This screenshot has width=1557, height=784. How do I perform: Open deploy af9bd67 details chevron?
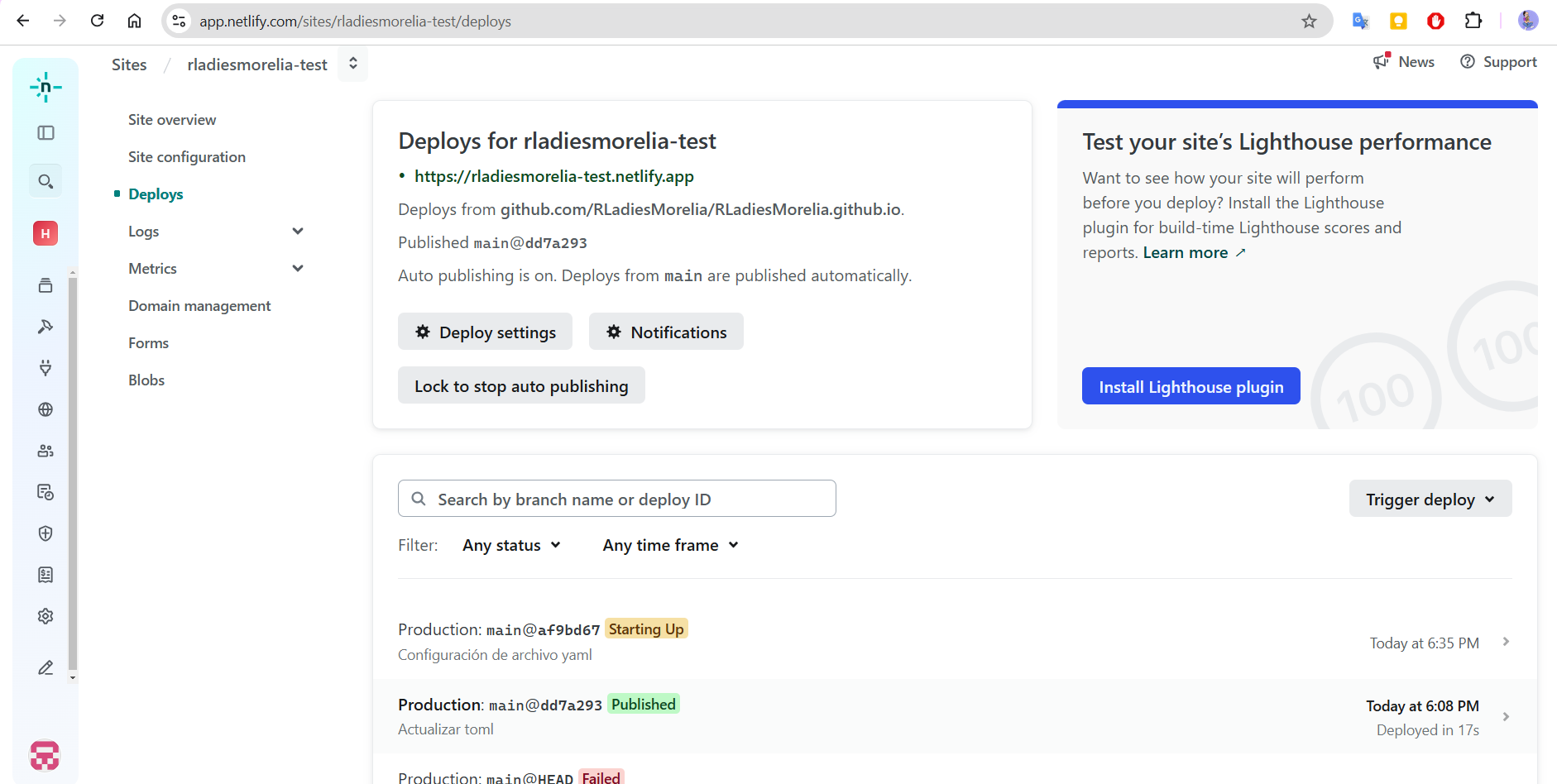[1506, 642]
